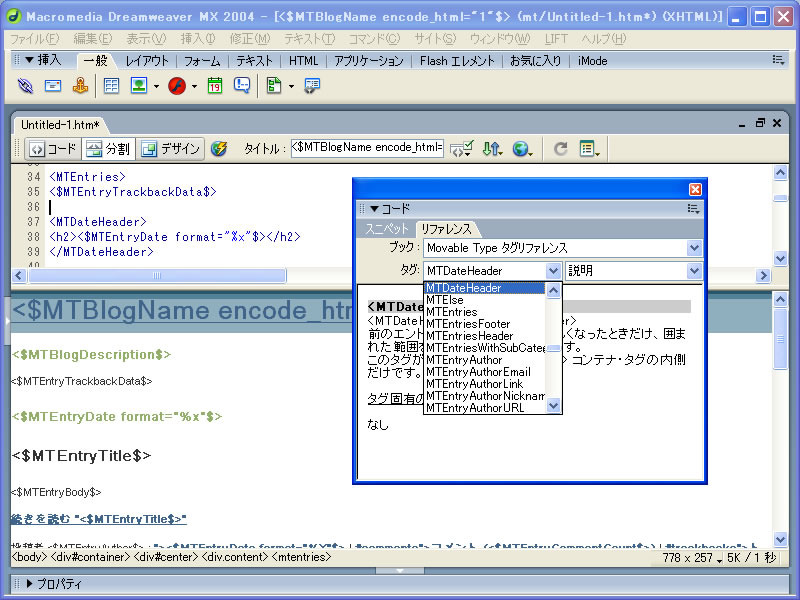
Task: Click the Check Browser Support icon
Action: coord(462,148)
